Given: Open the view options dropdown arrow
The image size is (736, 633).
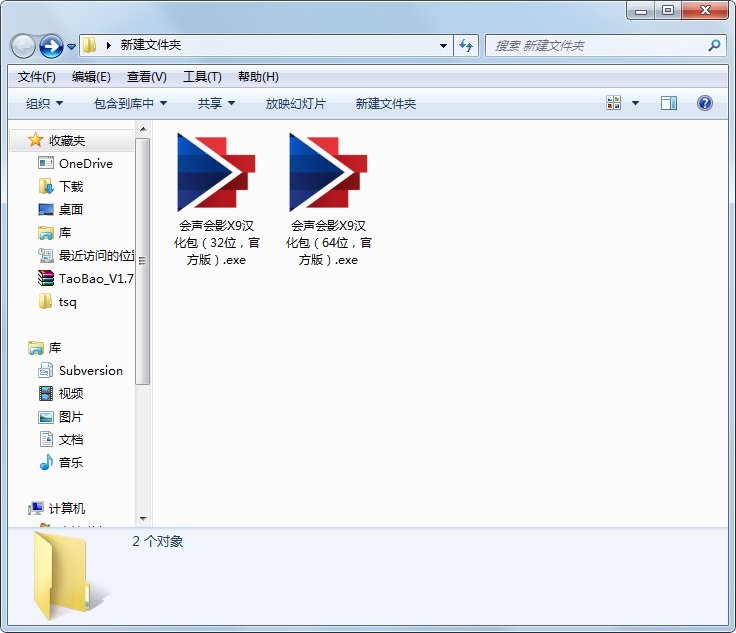Looking at the screenshot, I should pyautogui.click(x=635, y=103).
